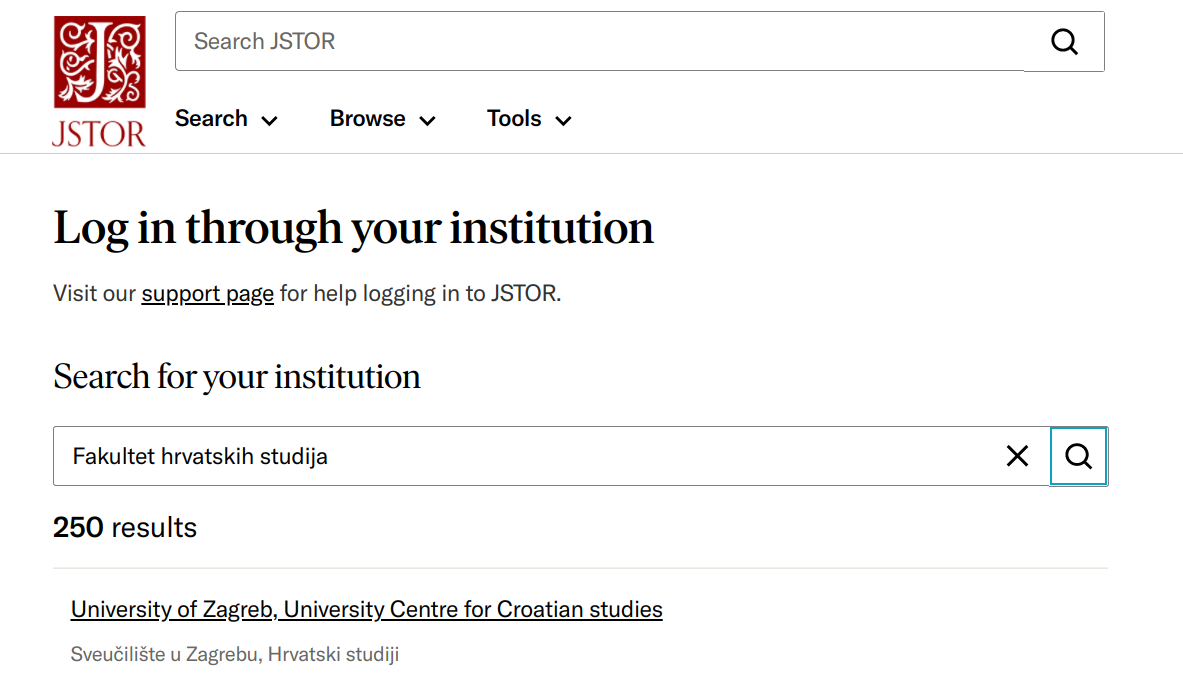Clear the institution search with the X icon
This screenshot has height=690, width=1183.
tap(1017, 456)
